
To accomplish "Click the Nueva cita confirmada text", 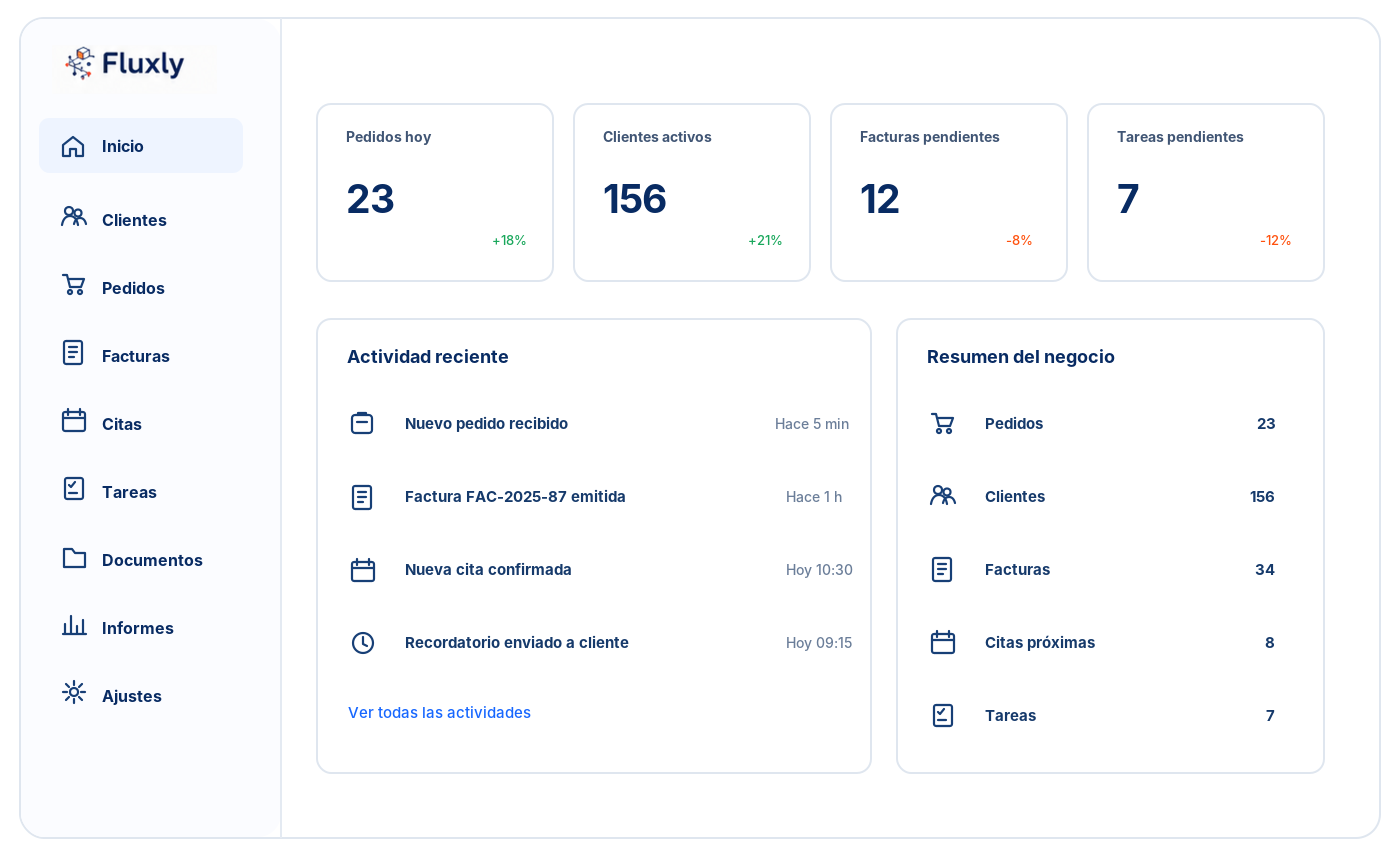I will (488, 570).
